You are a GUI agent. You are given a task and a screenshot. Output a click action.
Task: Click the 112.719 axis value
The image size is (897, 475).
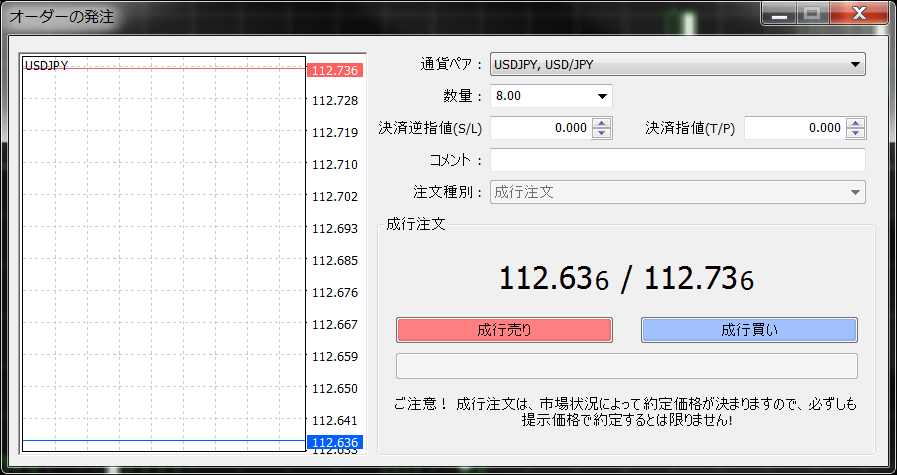[335, 133]
